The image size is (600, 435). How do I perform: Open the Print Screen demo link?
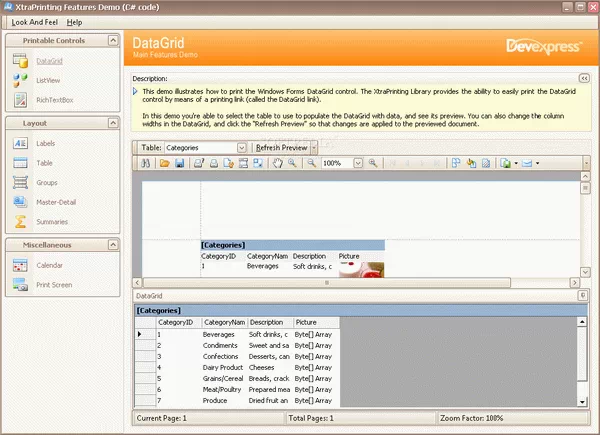pyautogui.click(x=54, y=285)
